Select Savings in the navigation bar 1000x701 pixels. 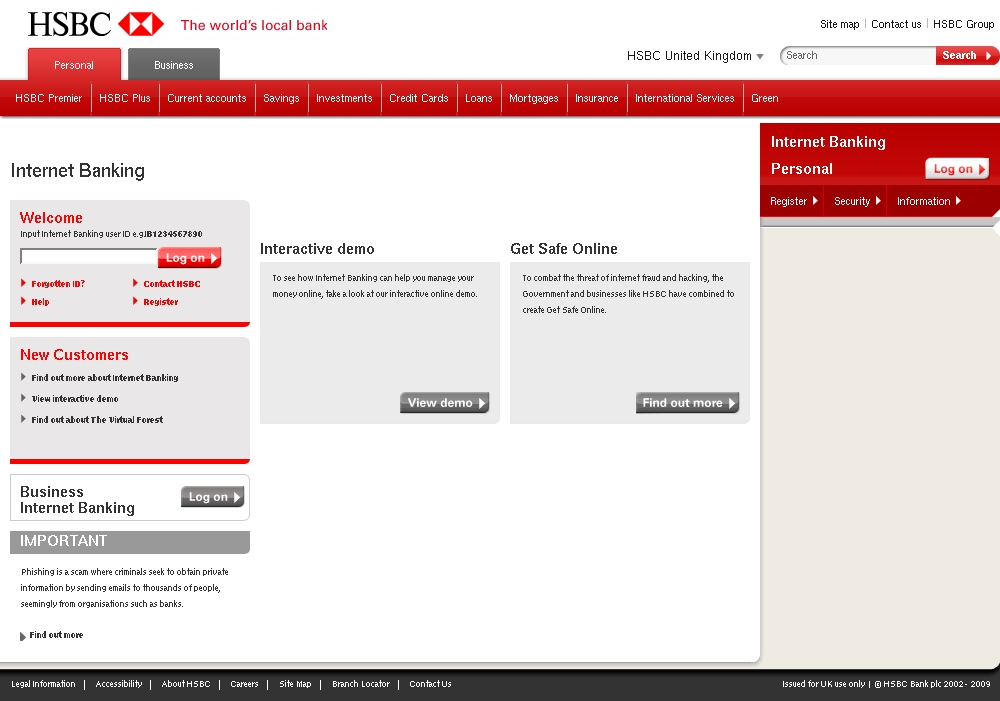(281, 98)
